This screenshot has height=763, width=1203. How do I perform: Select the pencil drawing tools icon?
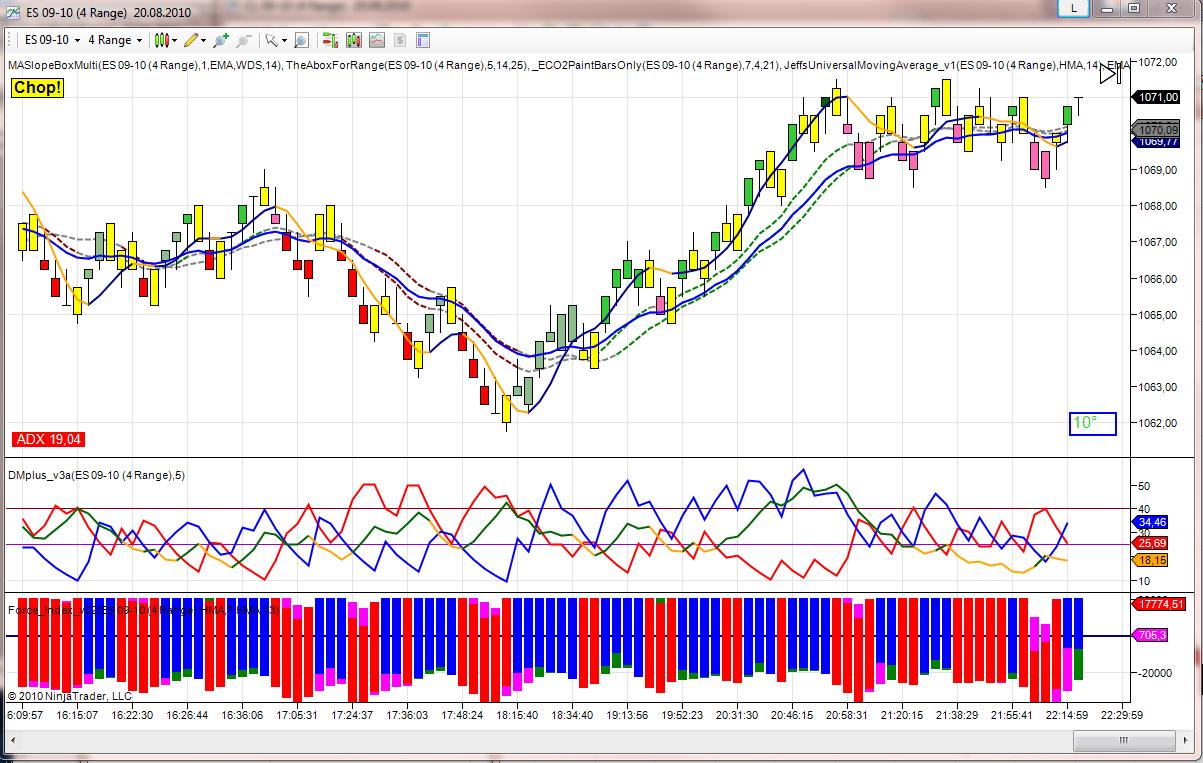tap(190, 40)
